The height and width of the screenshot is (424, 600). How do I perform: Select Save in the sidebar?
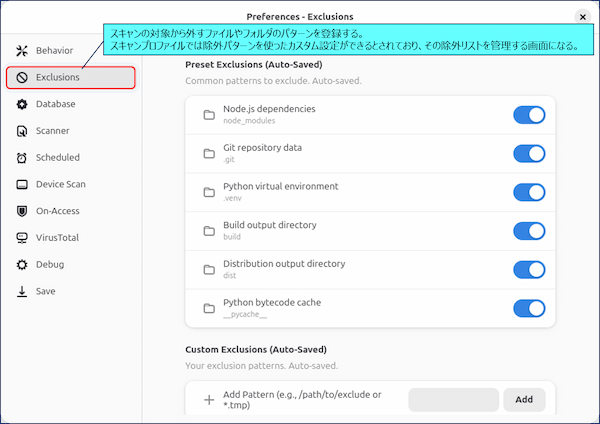click(71, 291)
